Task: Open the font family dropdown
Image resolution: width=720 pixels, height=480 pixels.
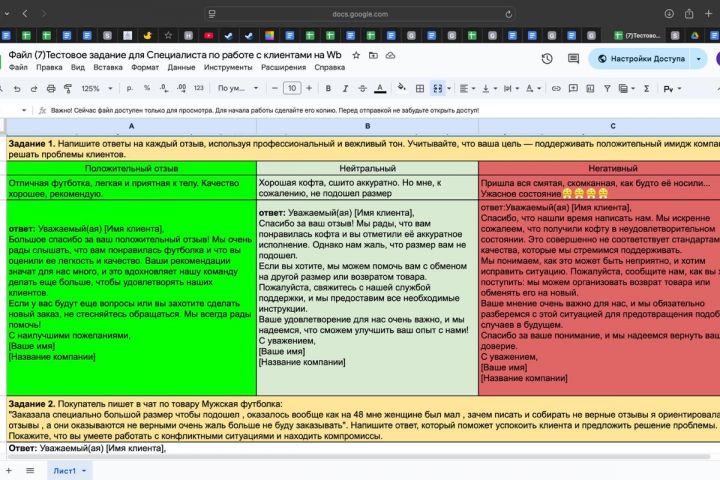Action: coord(238,88)
